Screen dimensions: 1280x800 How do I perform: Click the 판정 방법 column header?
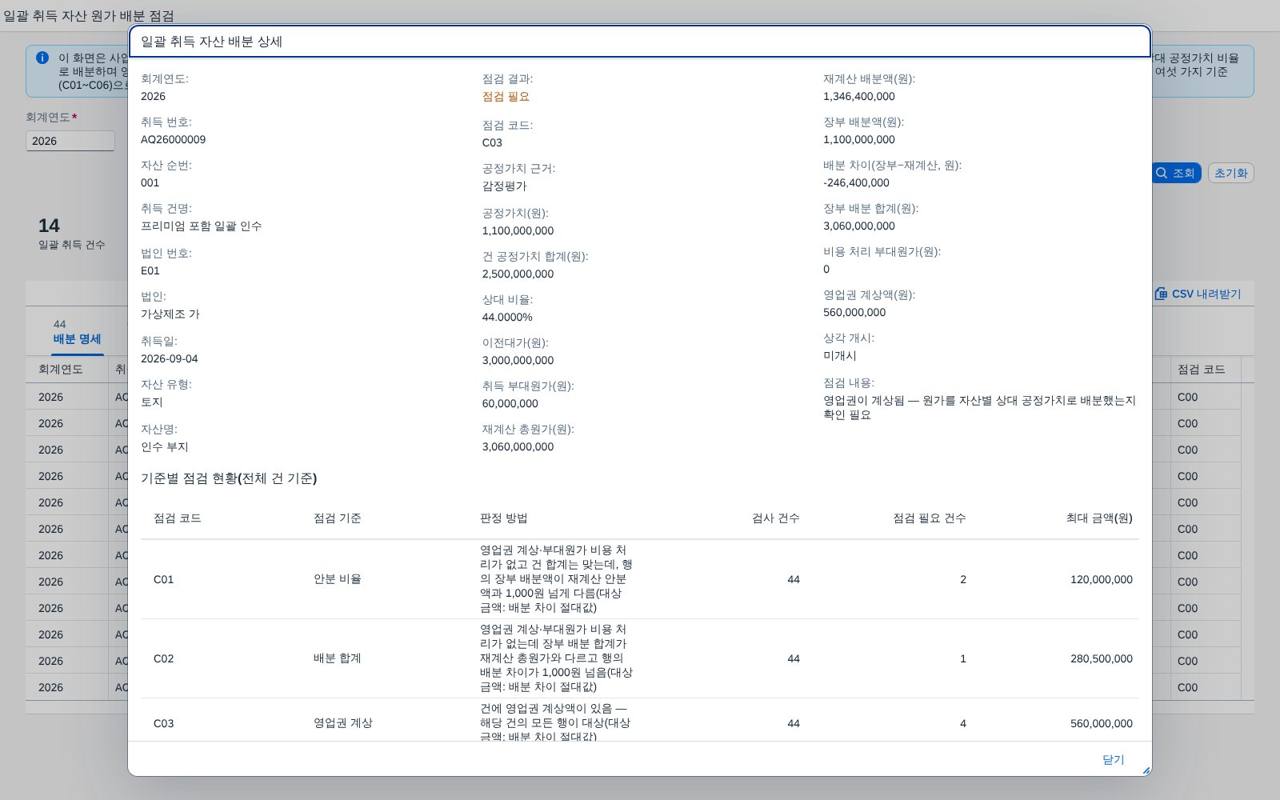(504, 518)
